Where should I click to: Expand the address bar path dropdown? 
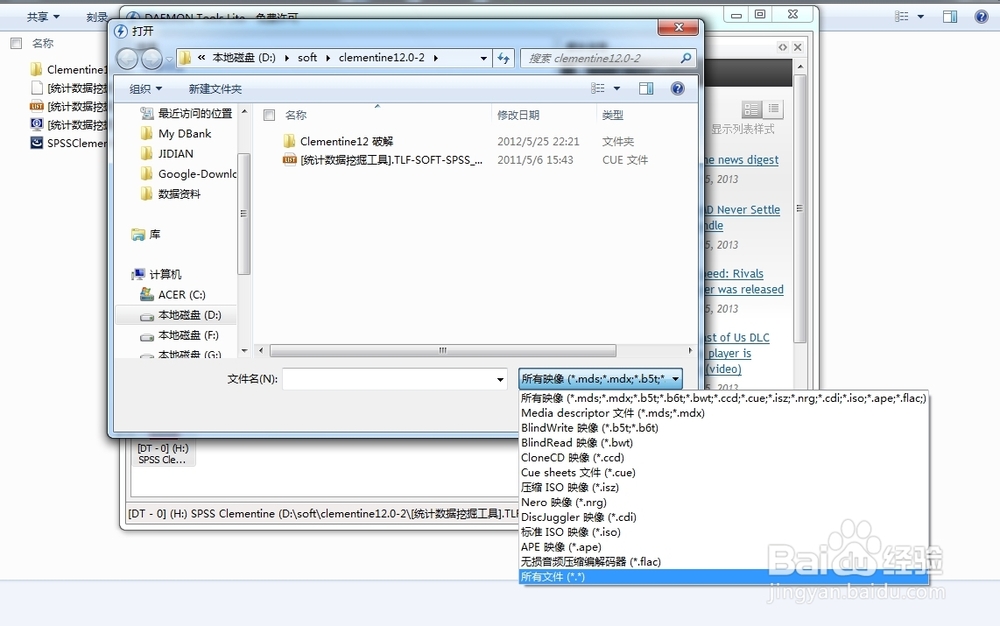click(483, 58)
